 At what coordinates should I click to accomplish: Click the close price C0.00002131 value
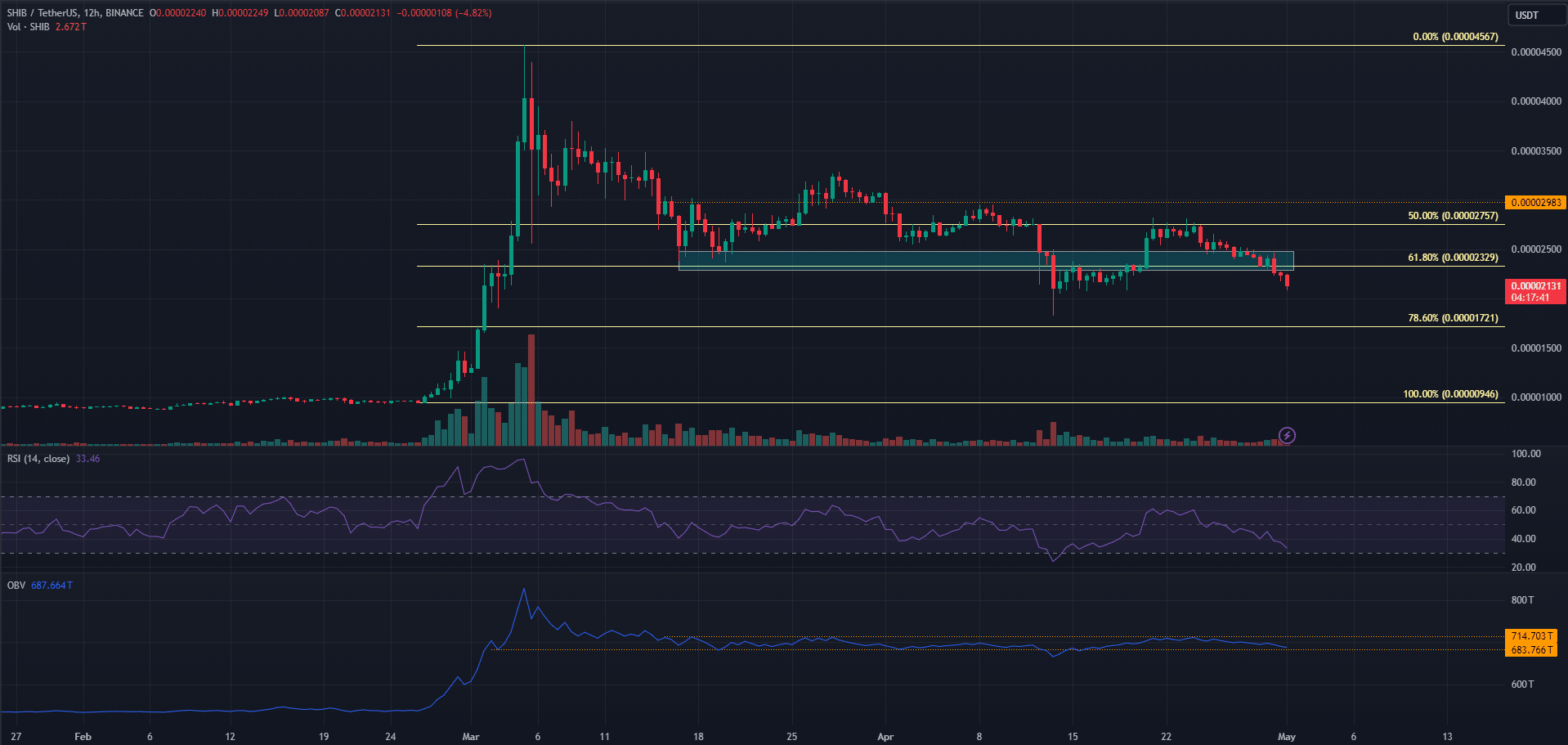363,13
